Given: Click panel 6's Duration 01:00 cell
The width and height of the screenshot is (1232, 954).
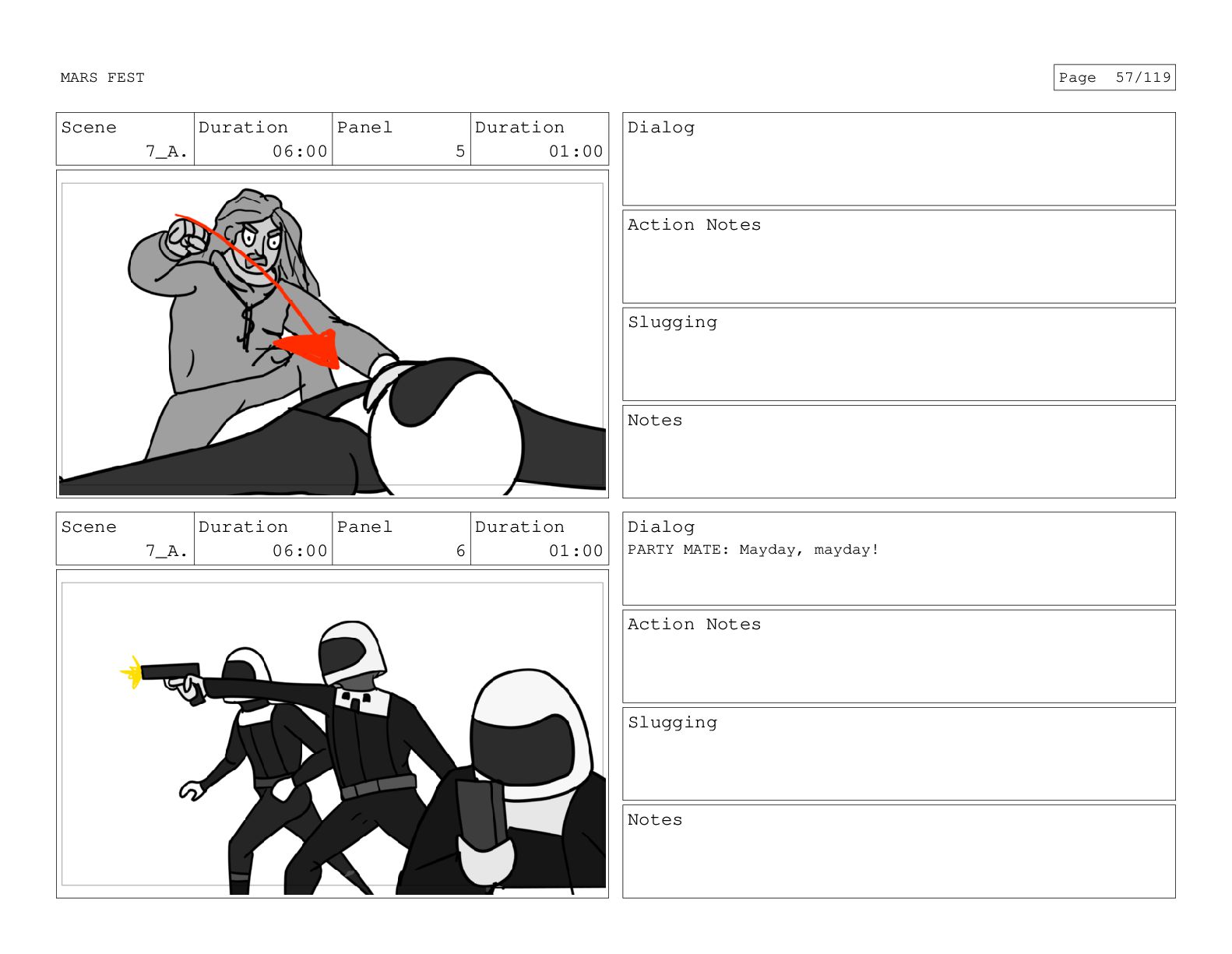Looking at the screenshot, I should [540, 539].
